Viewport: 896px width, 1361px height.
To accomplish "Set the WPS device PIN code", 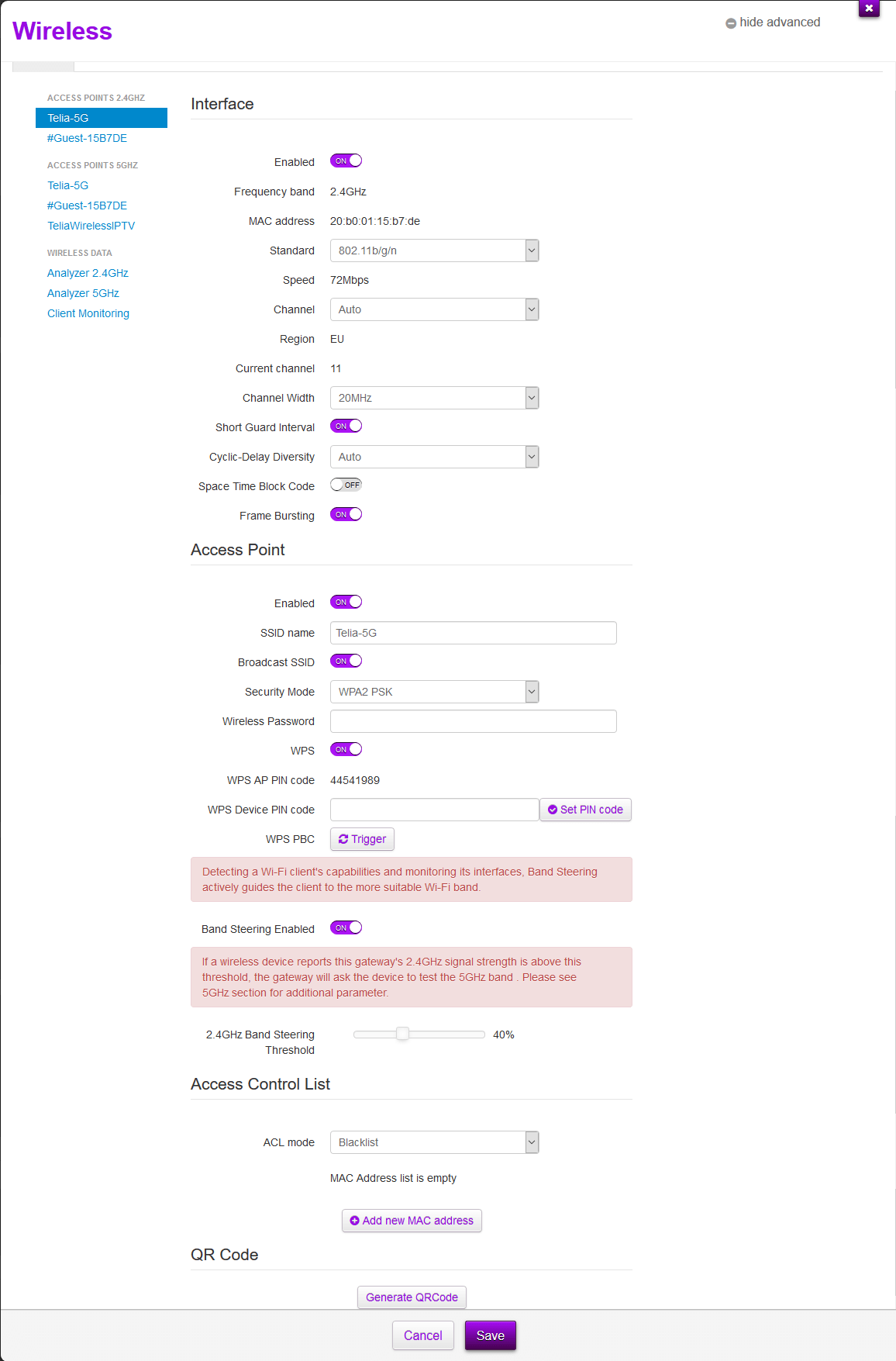I will 585,809.
